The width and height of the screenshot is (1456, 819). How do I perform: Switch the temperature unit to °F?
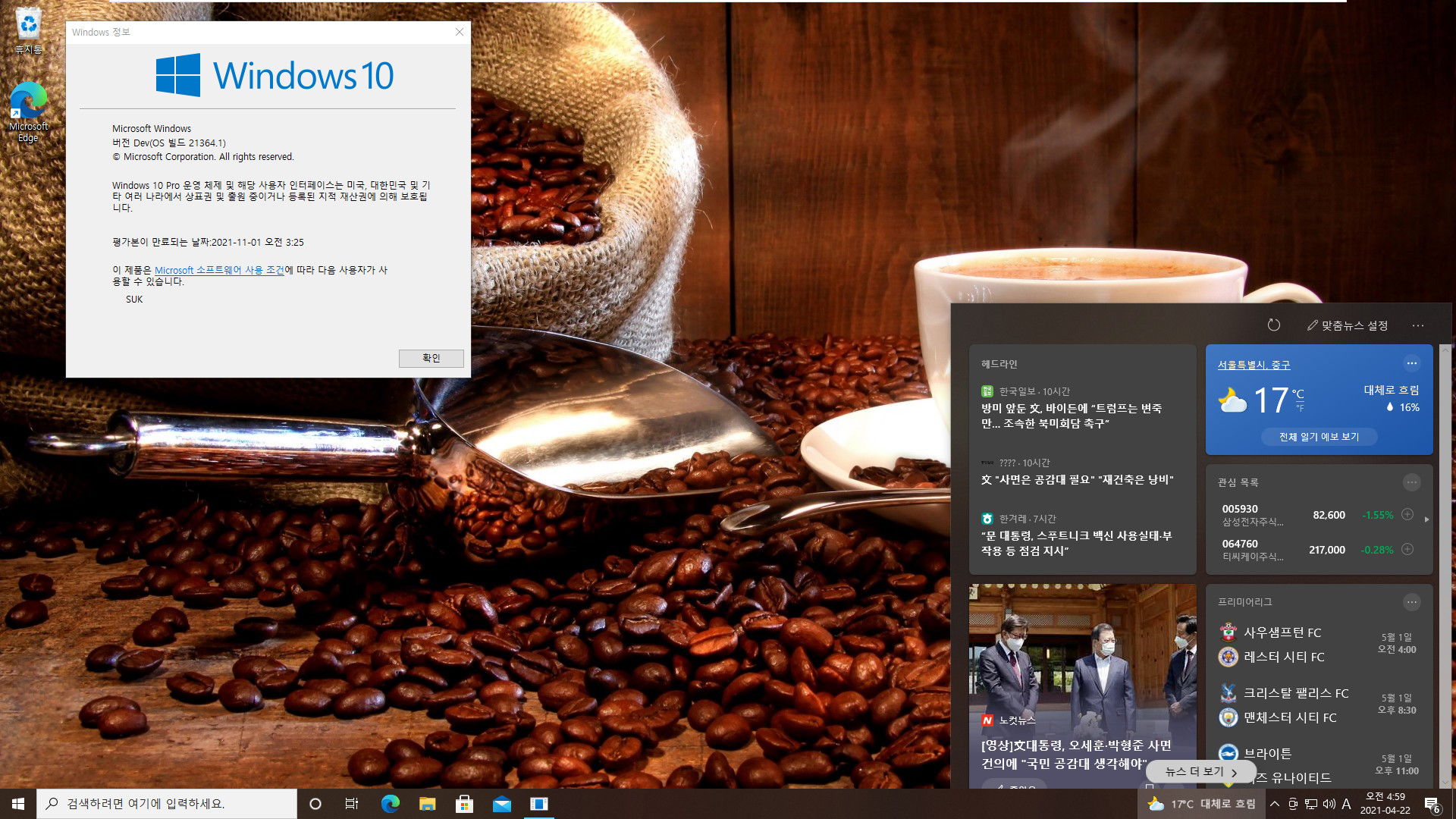click(x=1300, y=408)
